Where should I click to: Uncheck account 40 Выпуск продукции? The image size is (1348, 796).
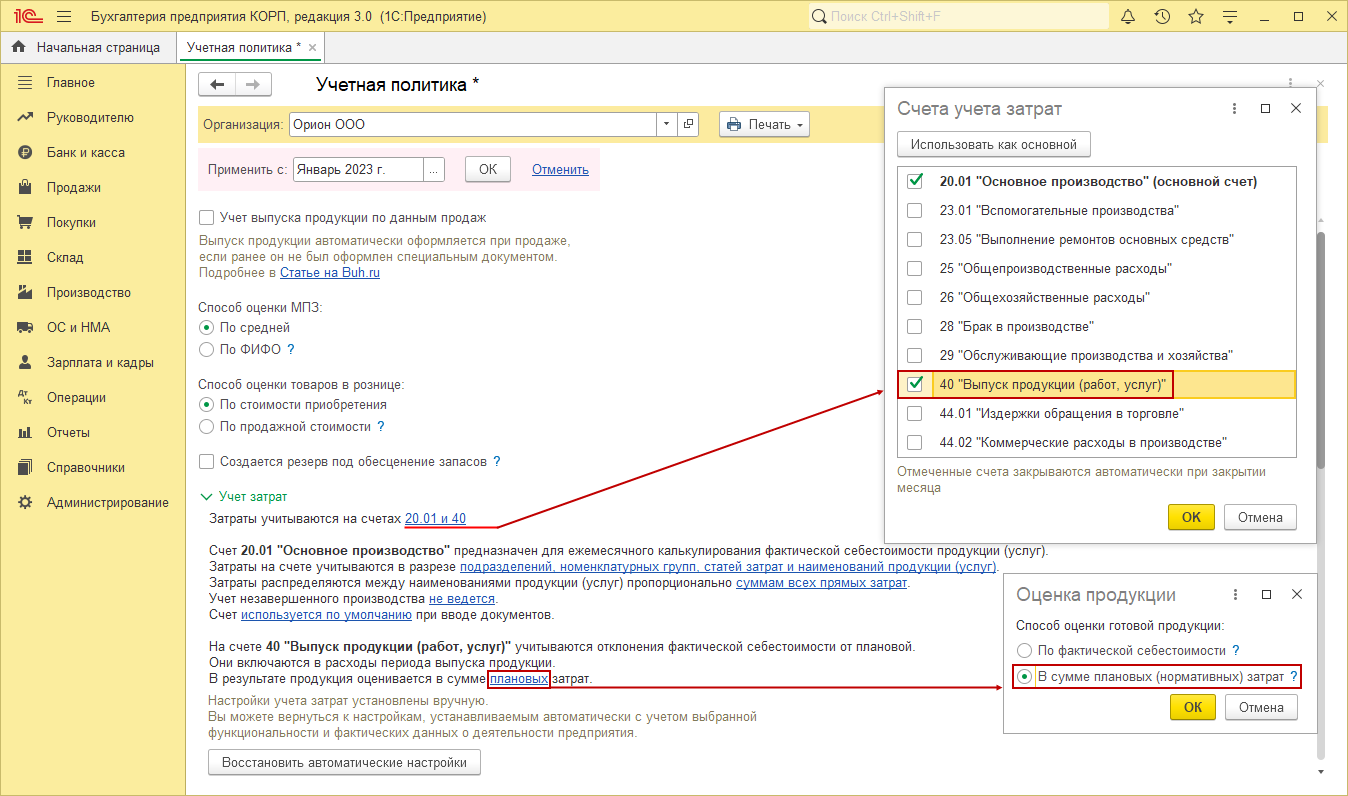[x=914, y=384]
